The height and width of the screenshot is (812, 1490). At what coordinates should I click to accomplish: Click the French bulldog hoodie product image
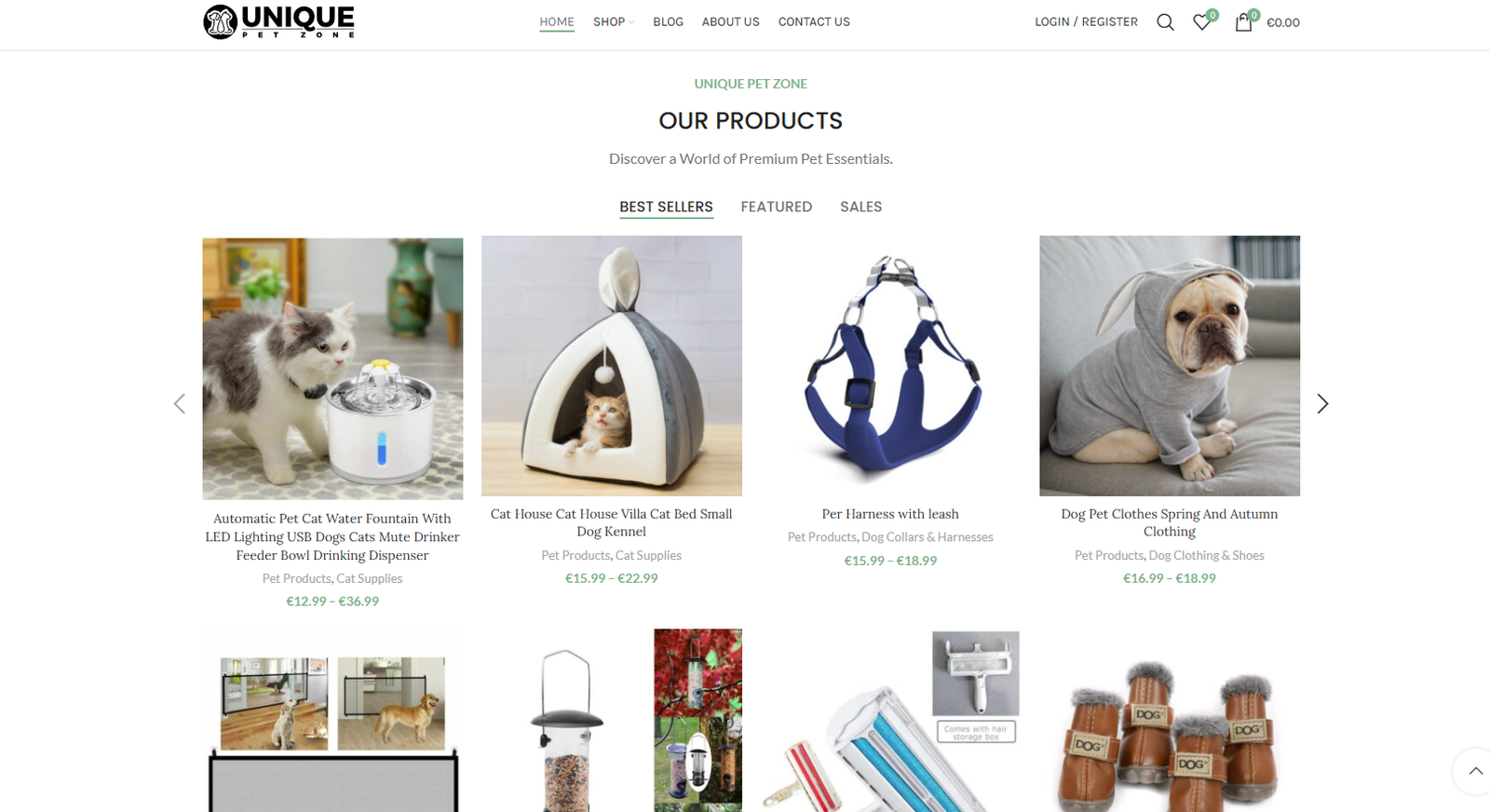point(1170,366)
